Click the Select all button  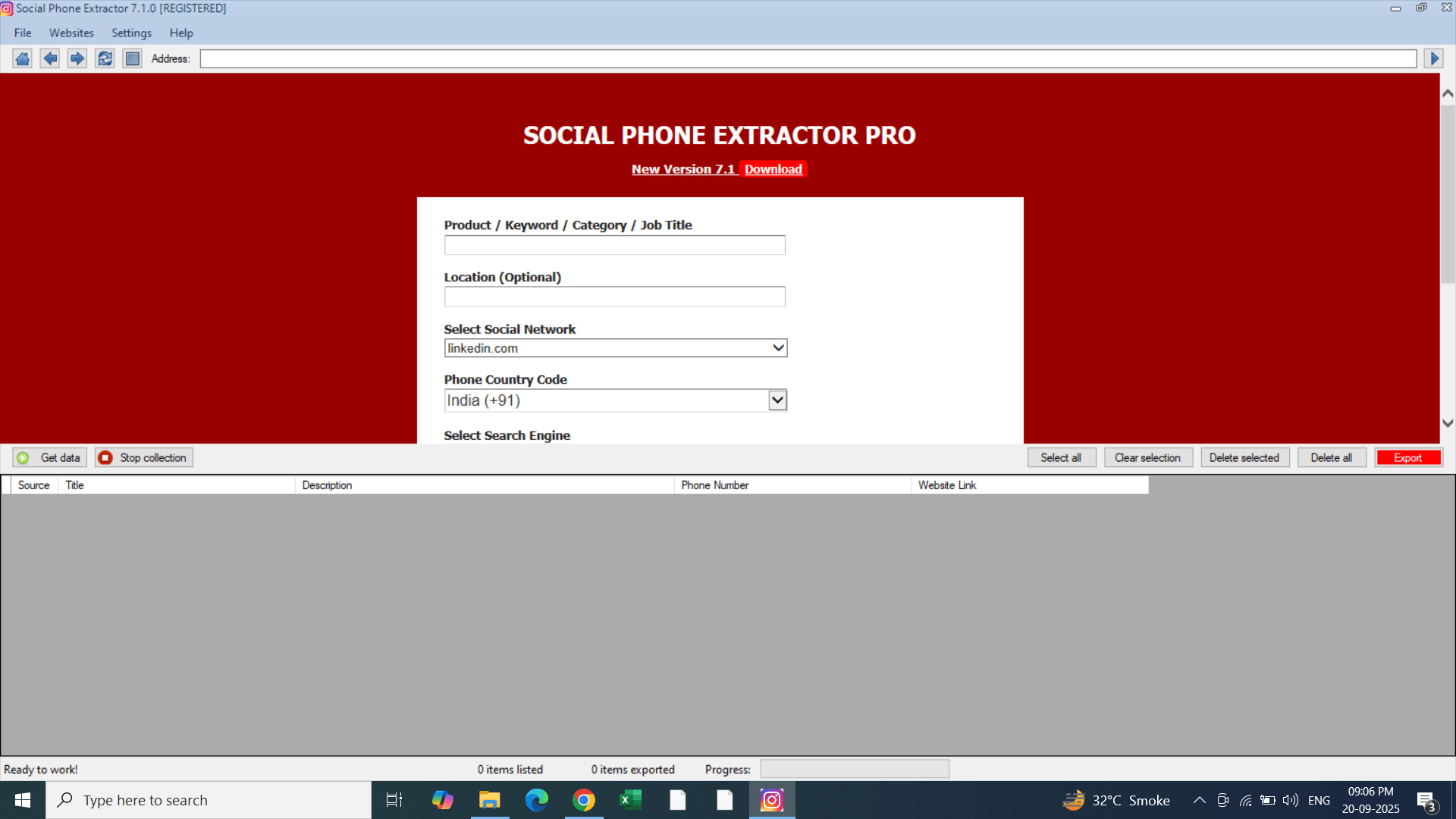point(1061,457)
